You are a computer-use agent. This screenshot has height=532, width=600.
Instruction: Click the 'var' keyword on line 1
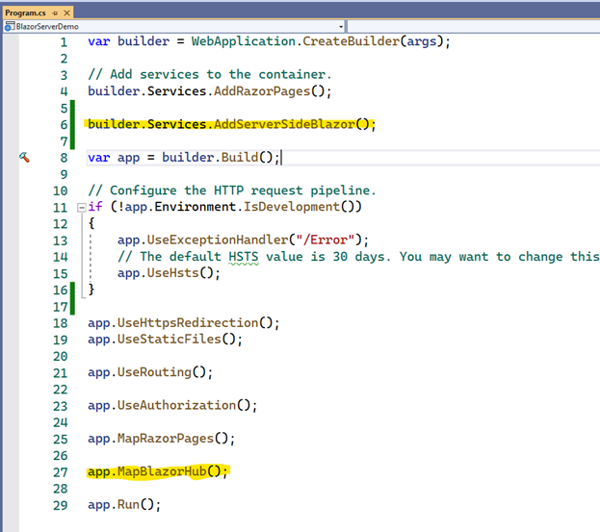[x=99, y=41]
